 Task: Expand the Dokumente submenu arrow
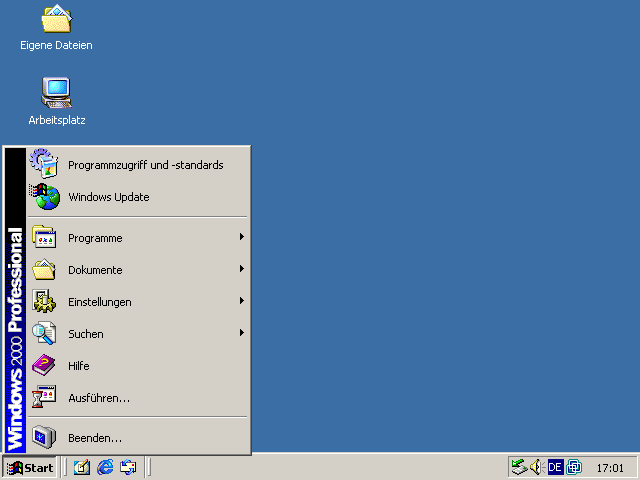[242, 269]
